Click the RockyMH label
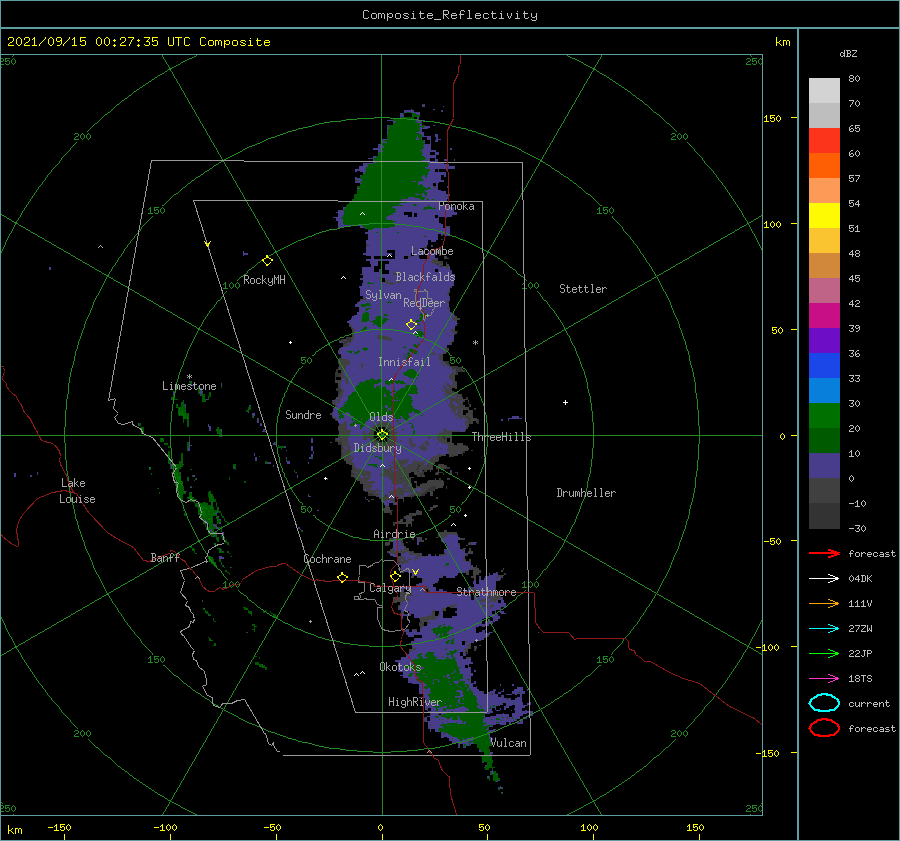 [x=264, y=280]
